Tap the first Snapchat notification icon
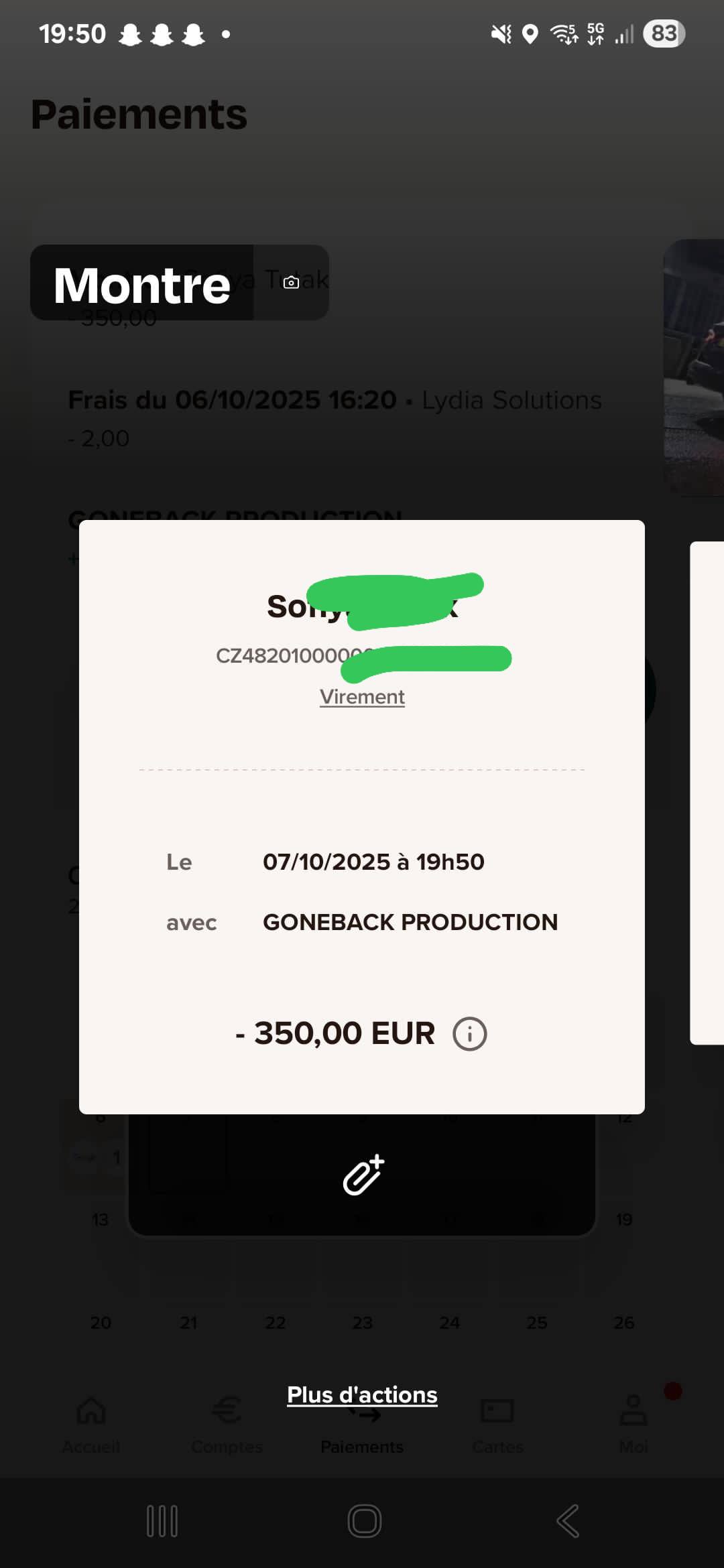Image resolution: width=724 pixels, height=1568 pixels. (130, 34)
